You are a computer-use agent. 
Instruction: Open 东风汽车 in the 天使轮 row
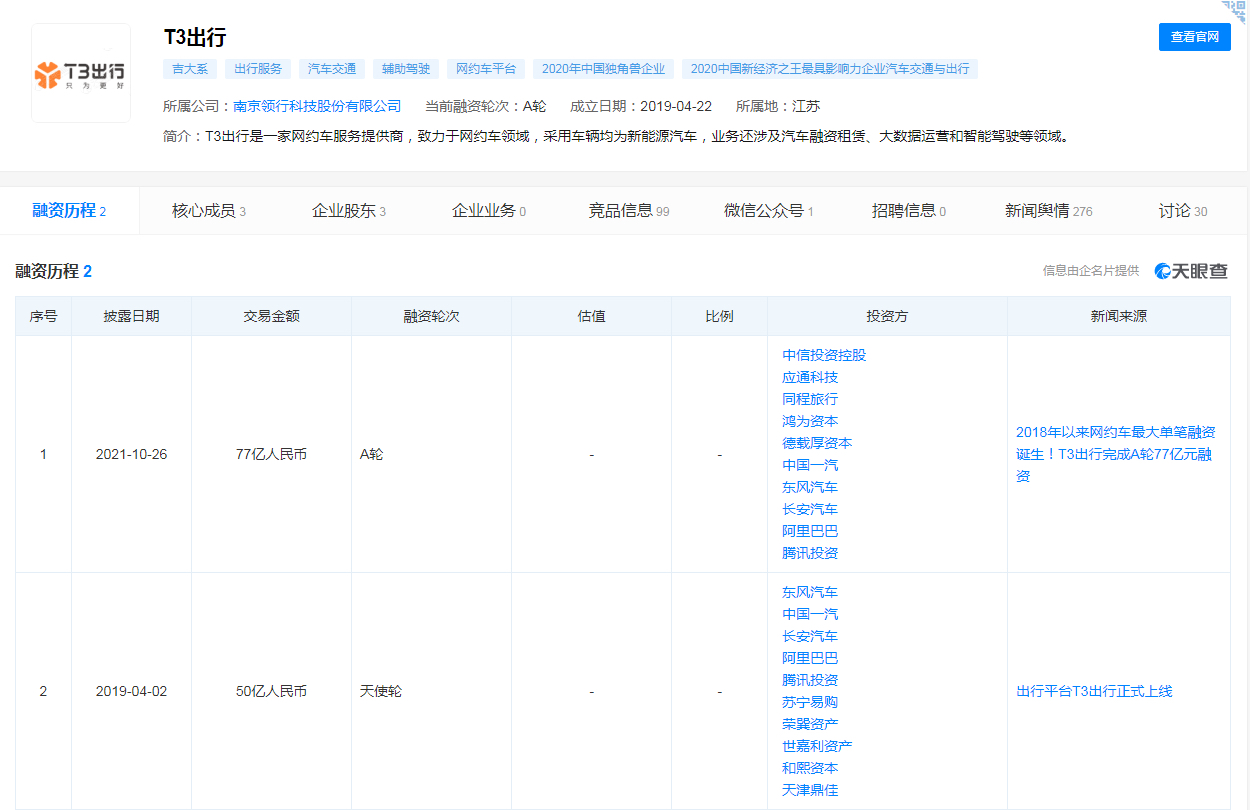[x=810, y=592]
